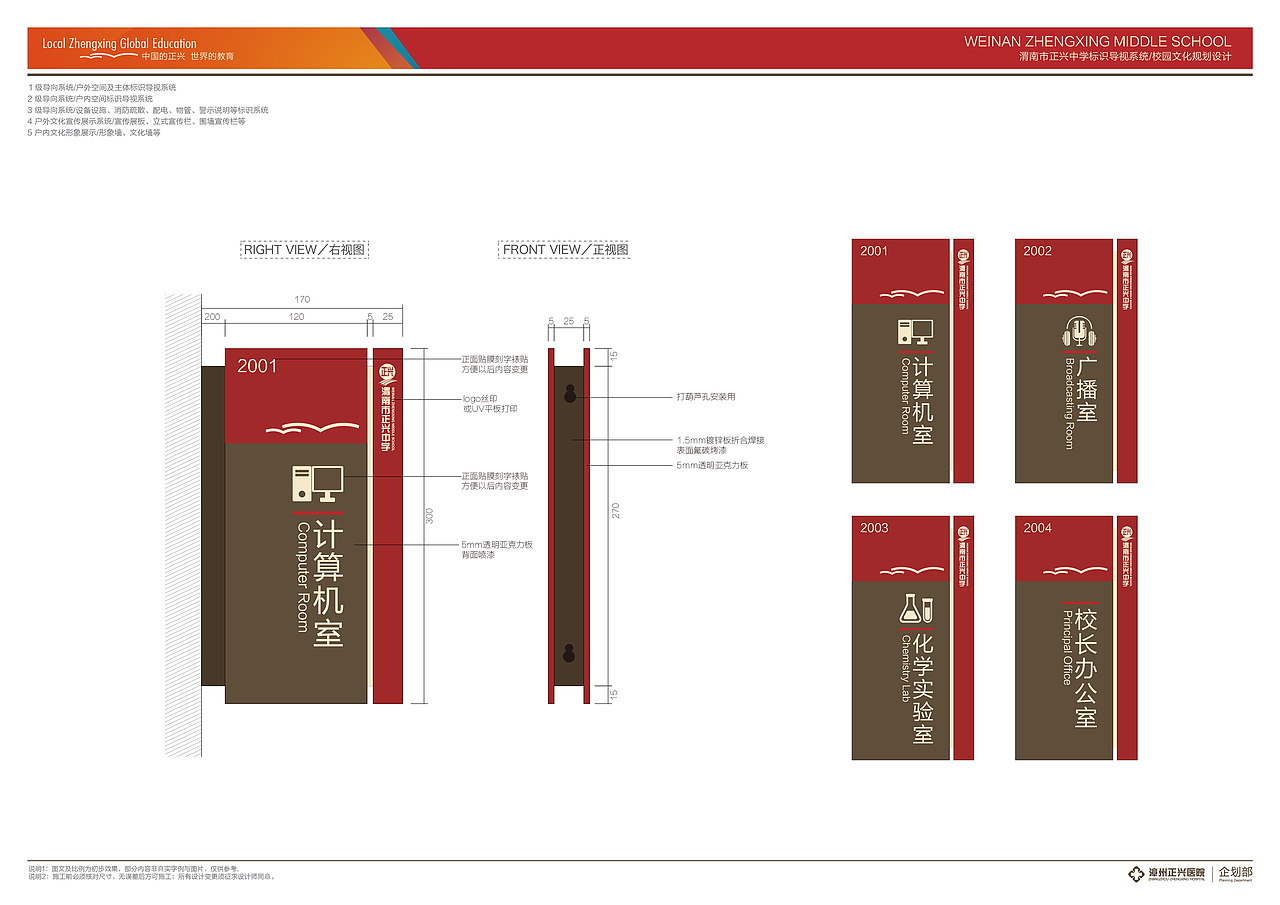Click the microphone headphones icon on sign 2002
The height and width of the screenshot is (905, 1280).
coord(1078,333)
